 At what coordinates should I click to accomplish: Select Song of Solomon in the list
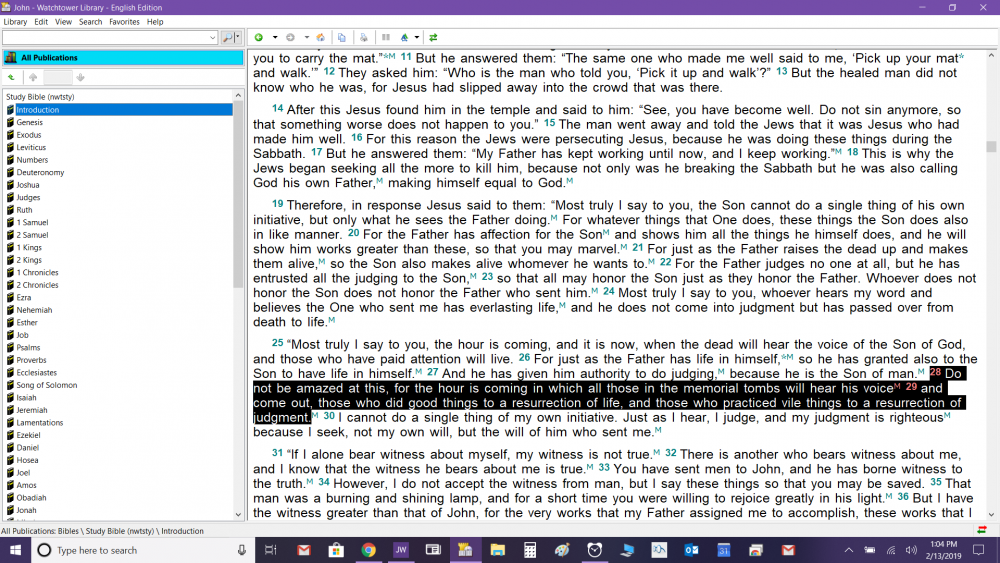pyautogui.click(x=47, y=385)
